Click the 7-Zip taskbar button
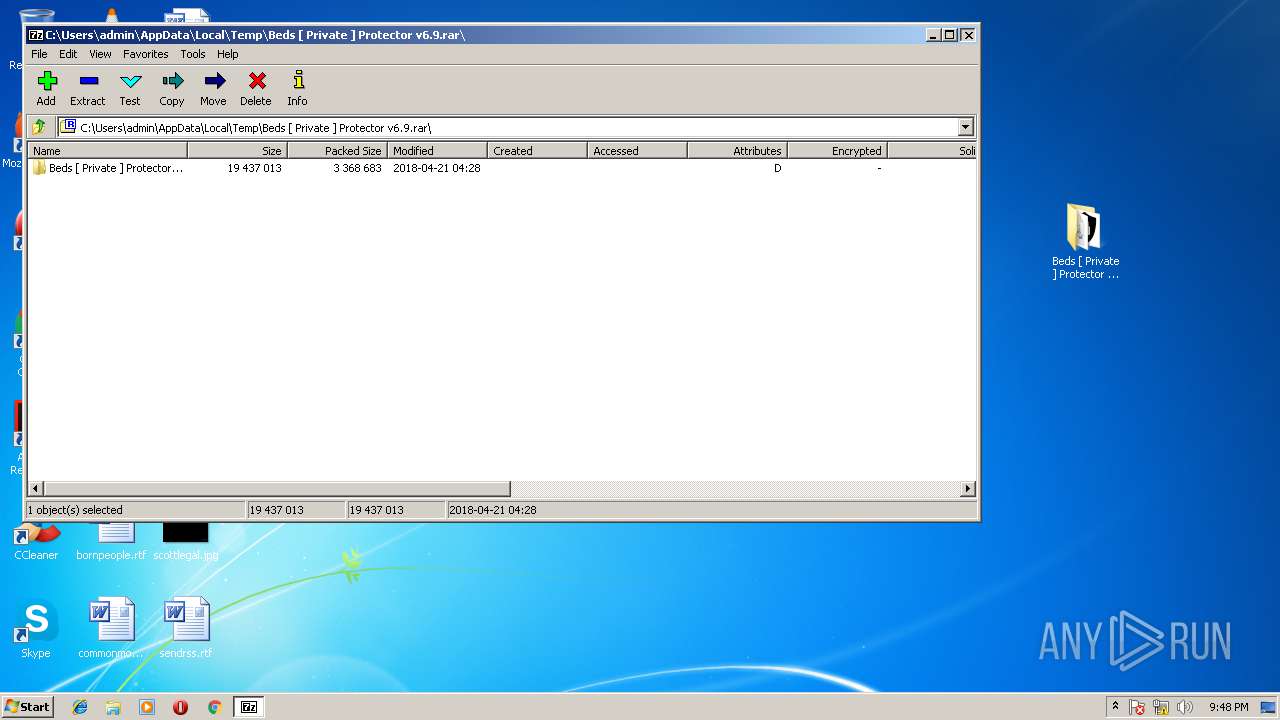1280x720 pixels. point(249,707)
